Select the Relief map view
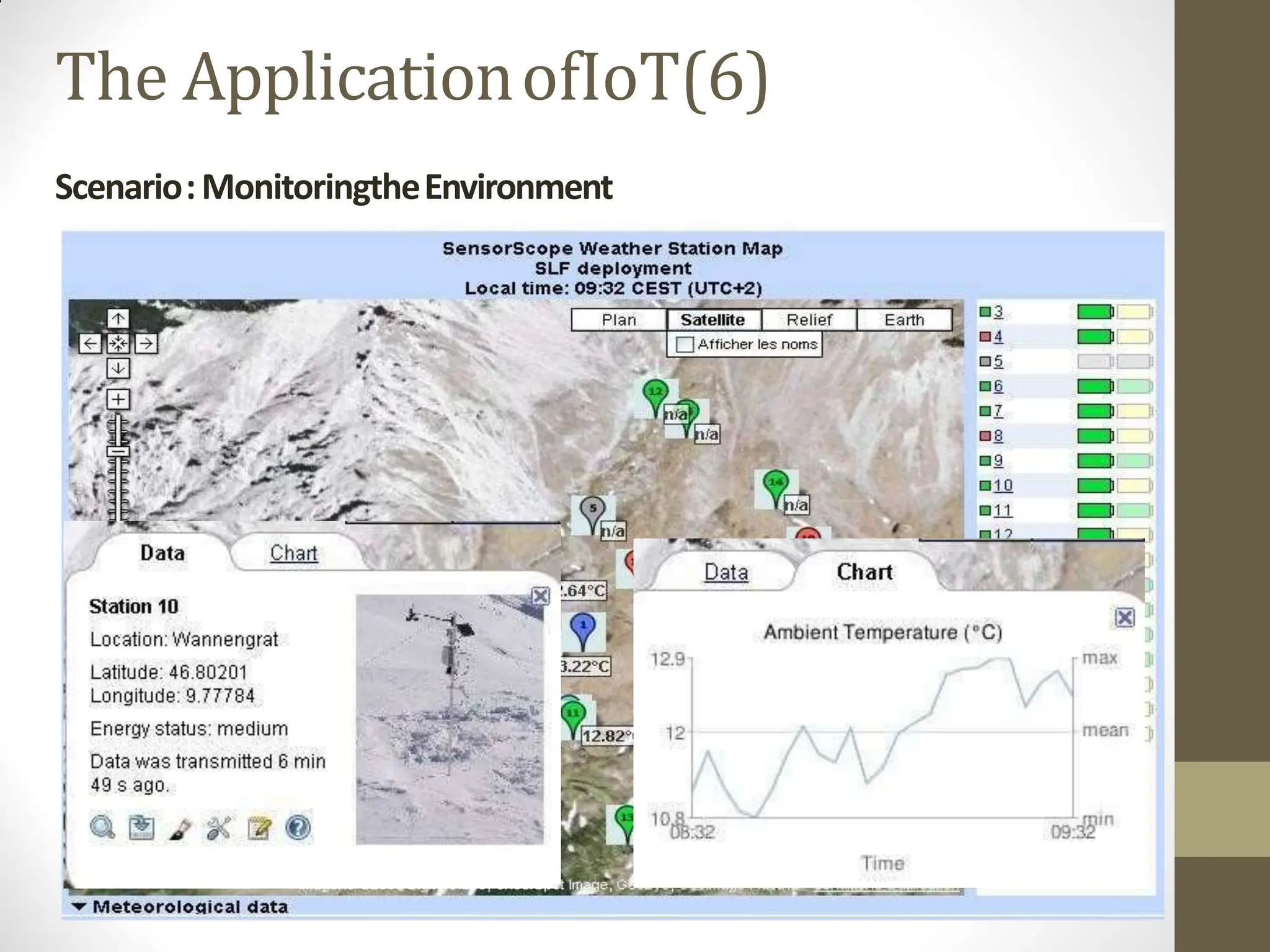Viewport: 1270px width, 952px height. click(x=809, y=320)
